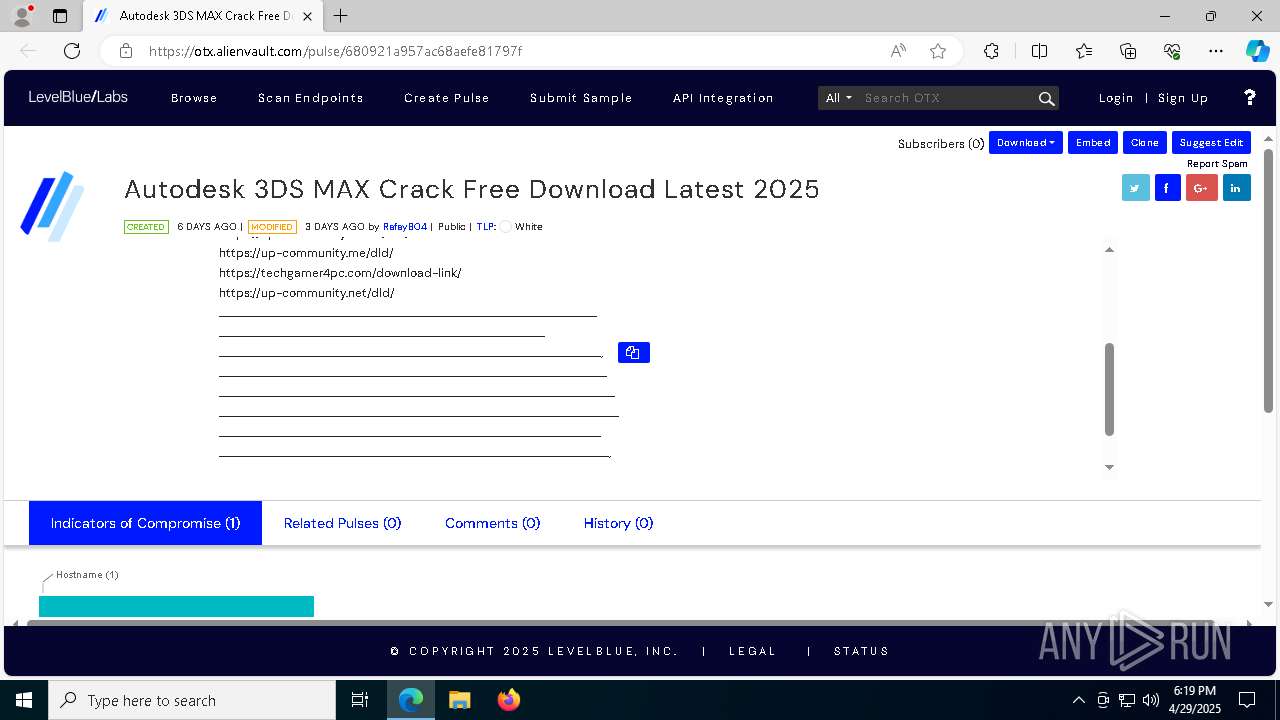This screenshot has width=1280, height=720.
Task: Open the browser profile icon
Action: click(22, 16)
